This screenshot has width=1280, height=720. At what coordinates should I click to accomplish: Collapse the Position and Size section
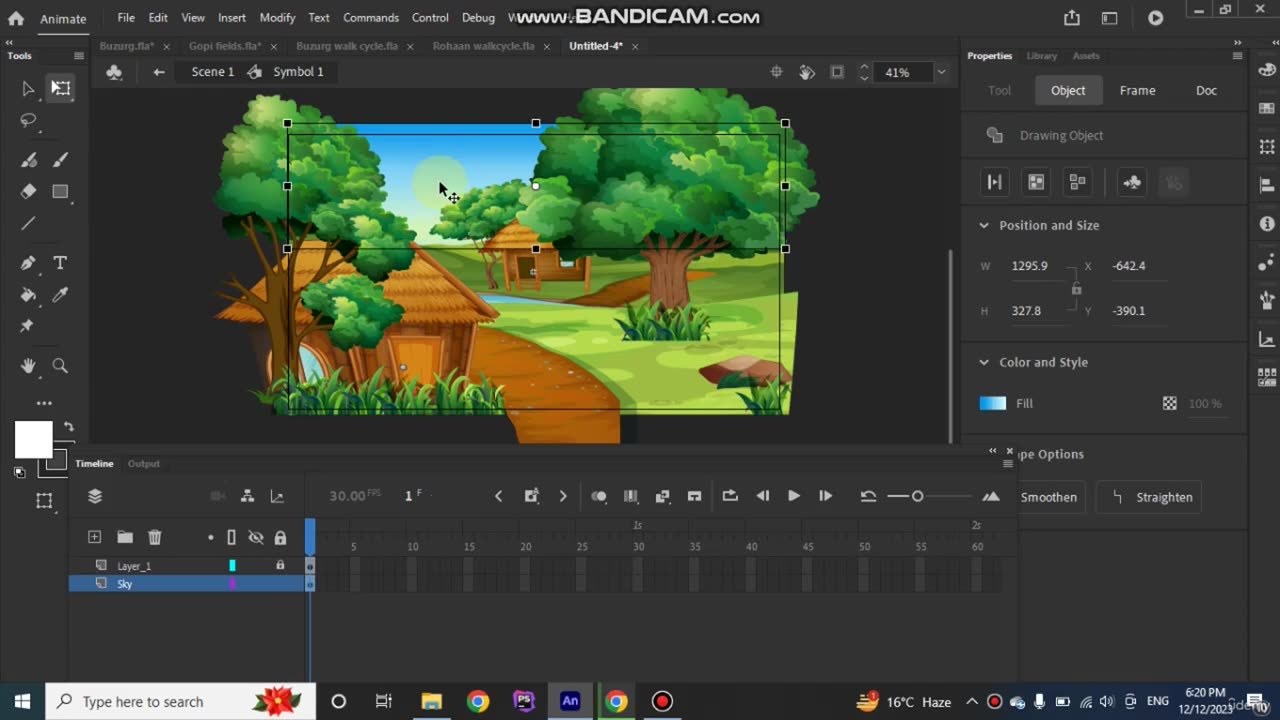pos(984,225)
